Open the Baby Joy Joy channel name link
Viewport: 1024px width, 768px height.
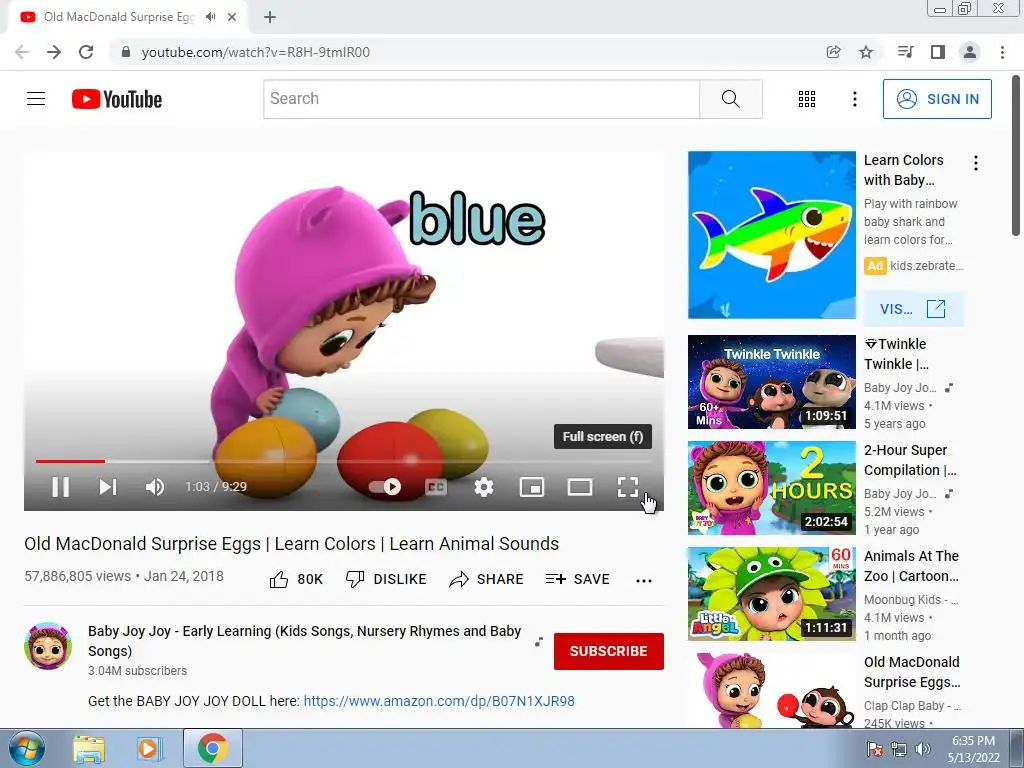click(x=304, y=641)
